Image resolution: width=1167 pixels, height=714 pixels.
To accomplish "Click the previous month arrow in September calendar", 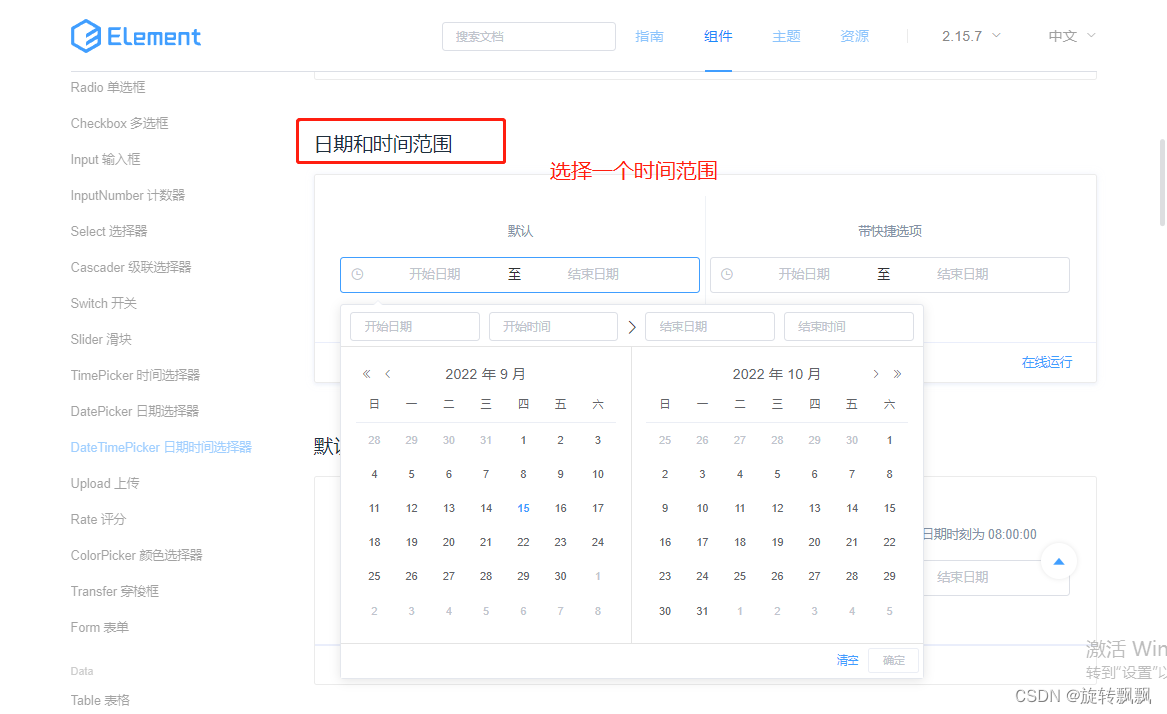I will 387,373.
